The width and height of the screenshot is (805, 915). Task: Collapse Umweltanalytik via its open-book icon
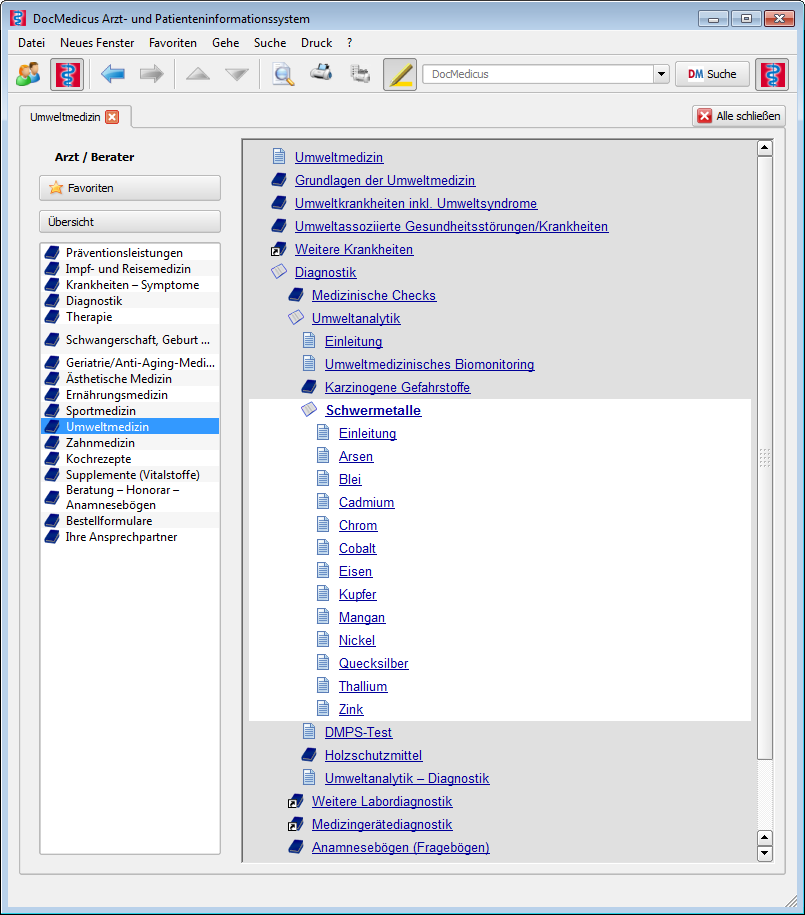pos(296,317)
